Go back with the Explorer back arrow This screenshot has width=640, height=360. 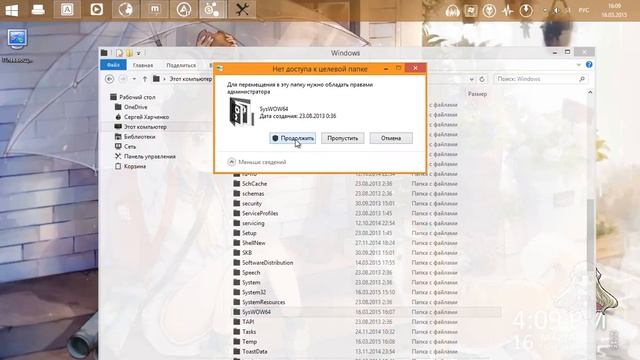point(109,79)
